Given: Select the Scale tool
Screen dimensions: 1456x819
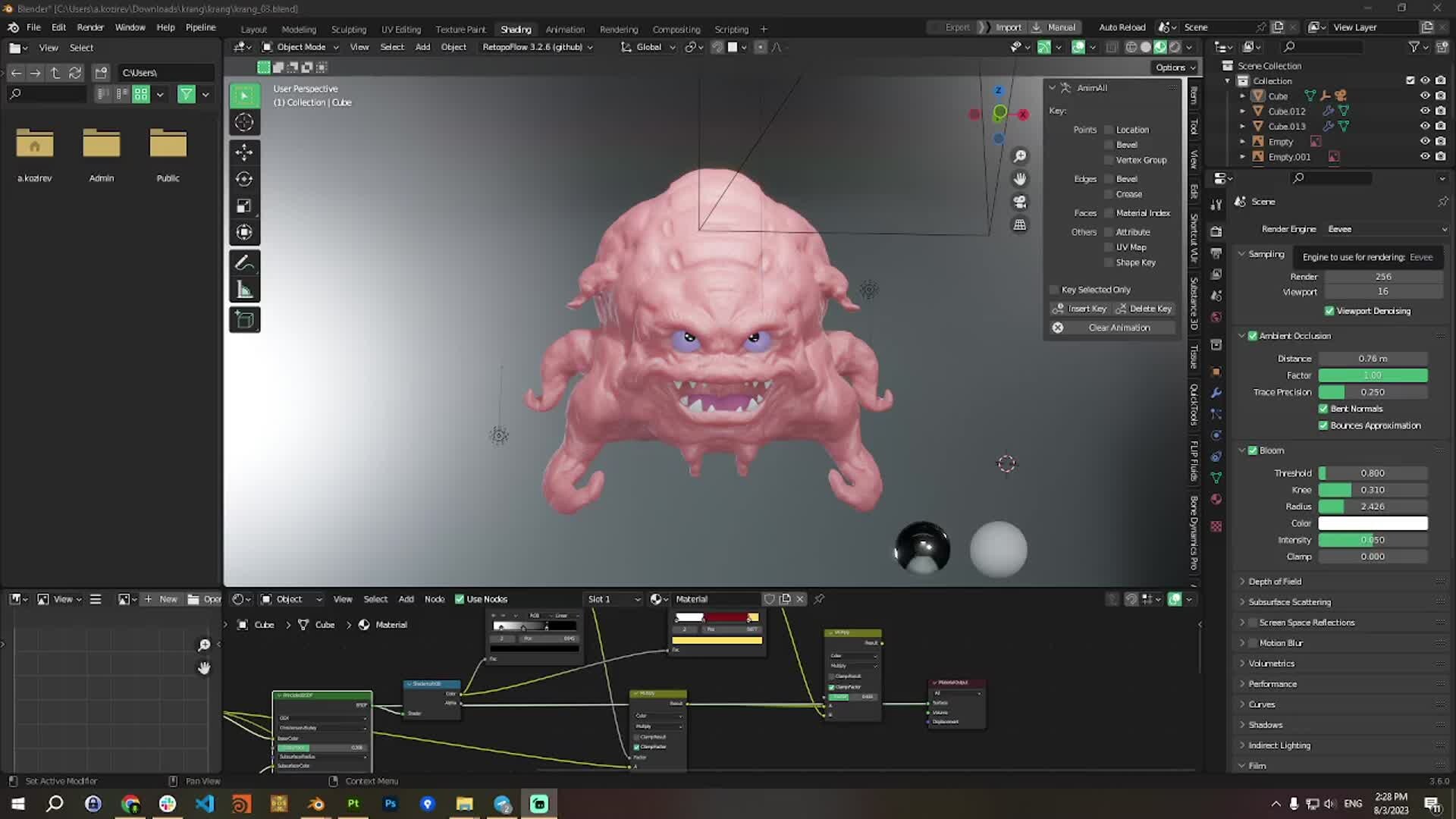Looking at the screenshot, I should tap(244, 206).
